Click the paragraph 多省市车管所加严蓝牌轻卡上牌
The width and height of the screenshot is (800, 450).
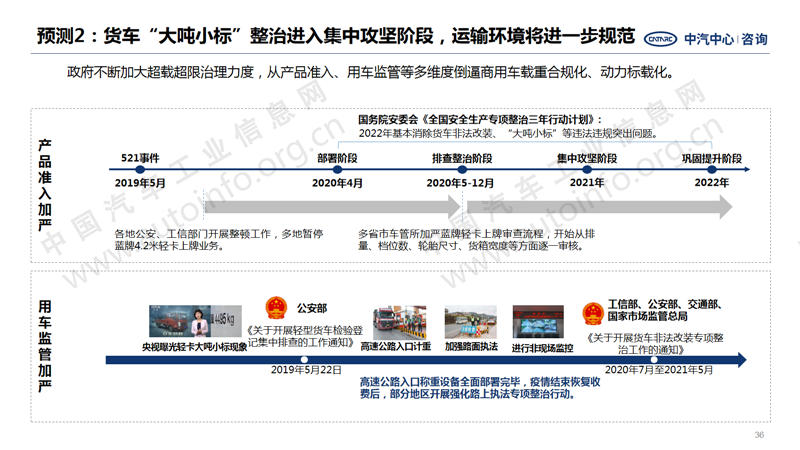[x=477, y=240]
